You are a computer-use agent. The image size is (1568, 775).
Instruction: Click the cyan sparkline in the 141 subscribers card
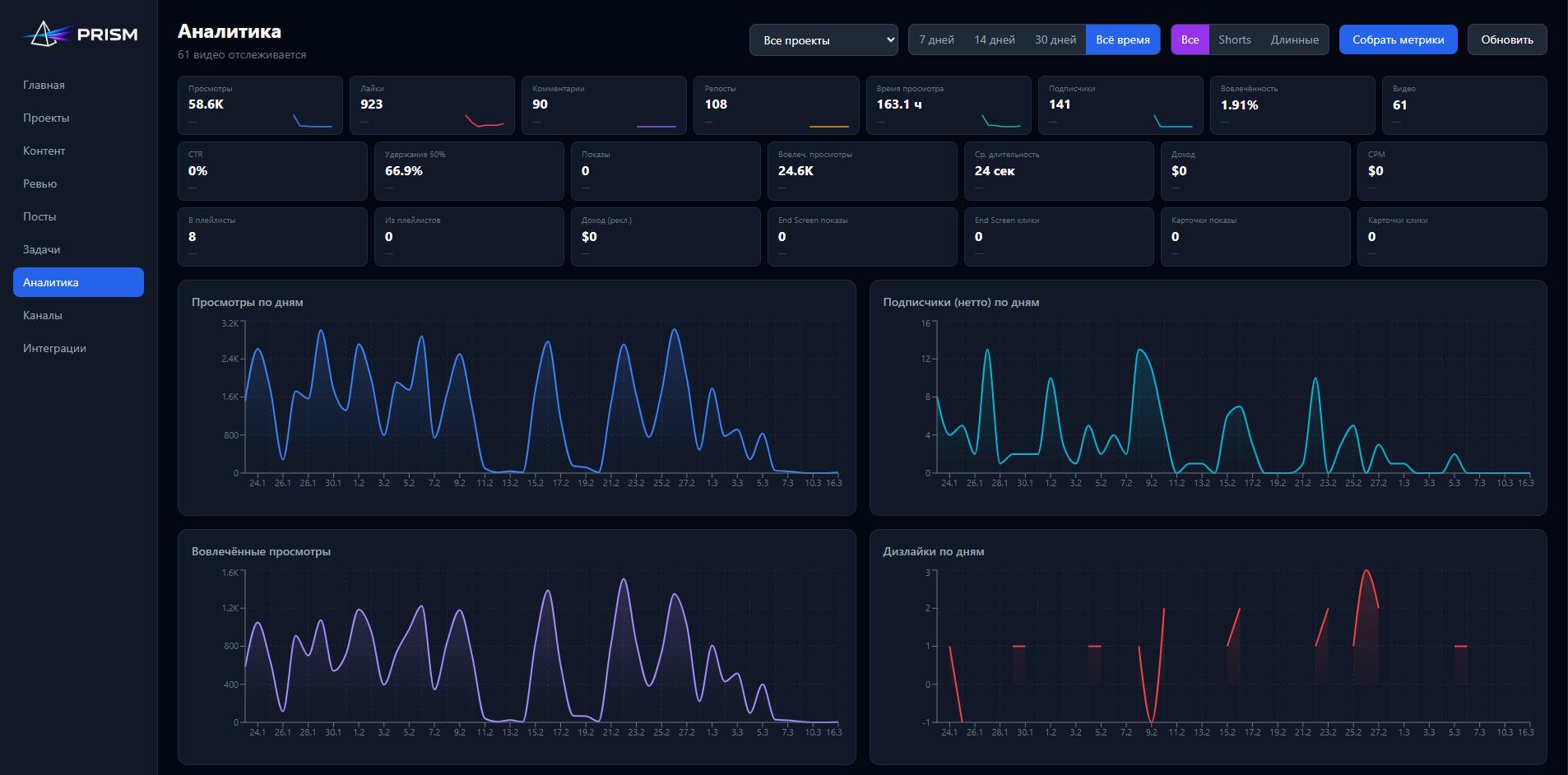click(x=1173, y=121)
